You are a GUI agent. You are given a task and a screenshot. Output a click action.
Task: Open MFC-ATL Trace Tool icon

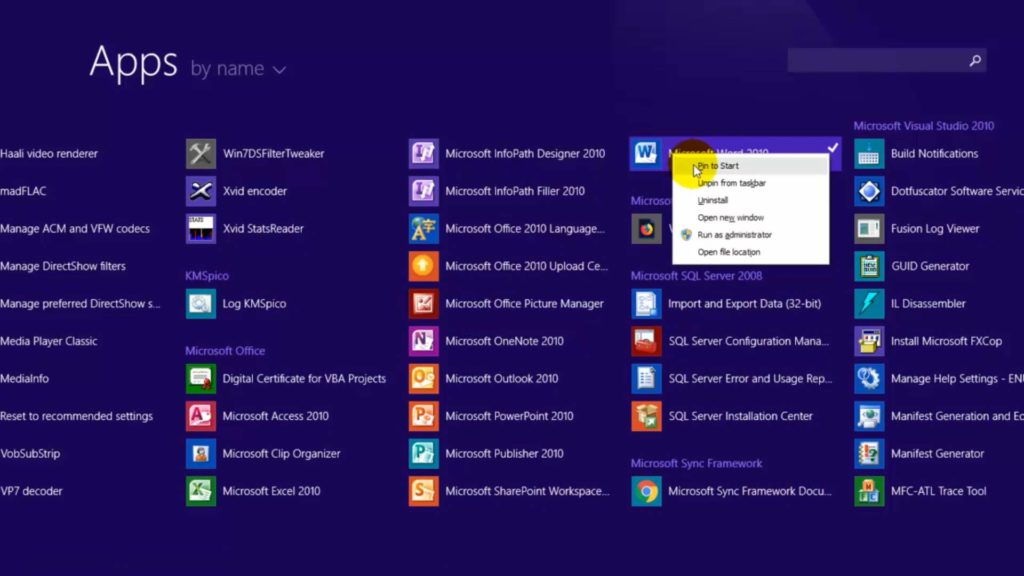(869, 491)
